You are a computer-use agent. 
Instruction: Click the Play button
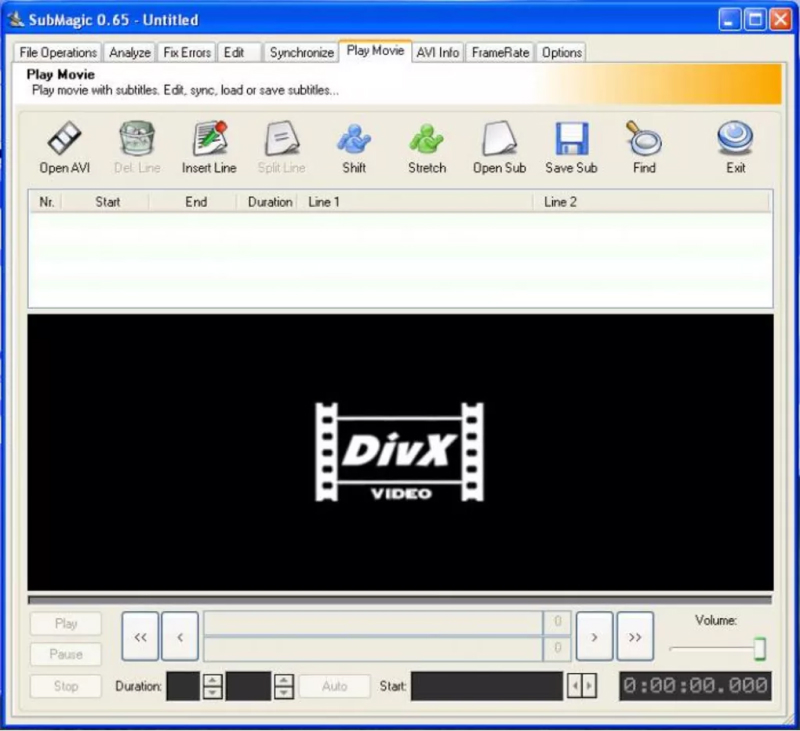66,624
